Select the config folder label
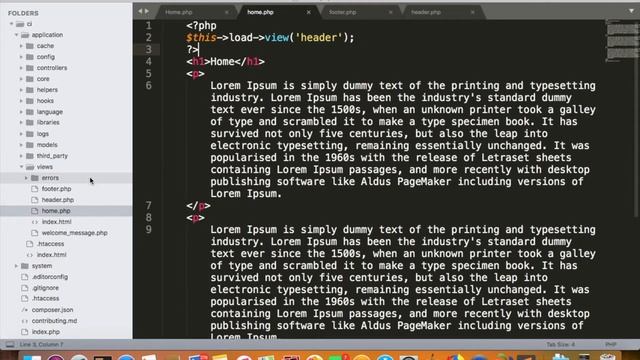The height and width of the screenshot is (360, 640). pos(46,57)
